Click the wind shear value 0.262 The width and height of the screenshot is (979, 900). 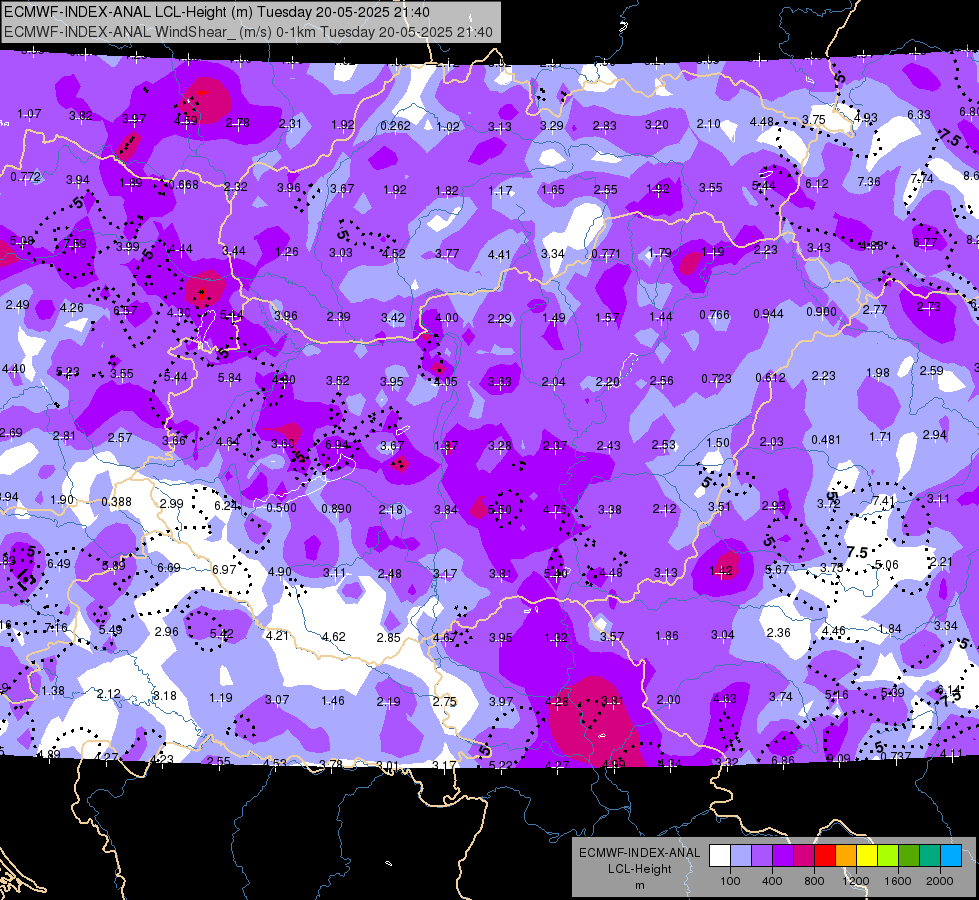pos(395,126)
